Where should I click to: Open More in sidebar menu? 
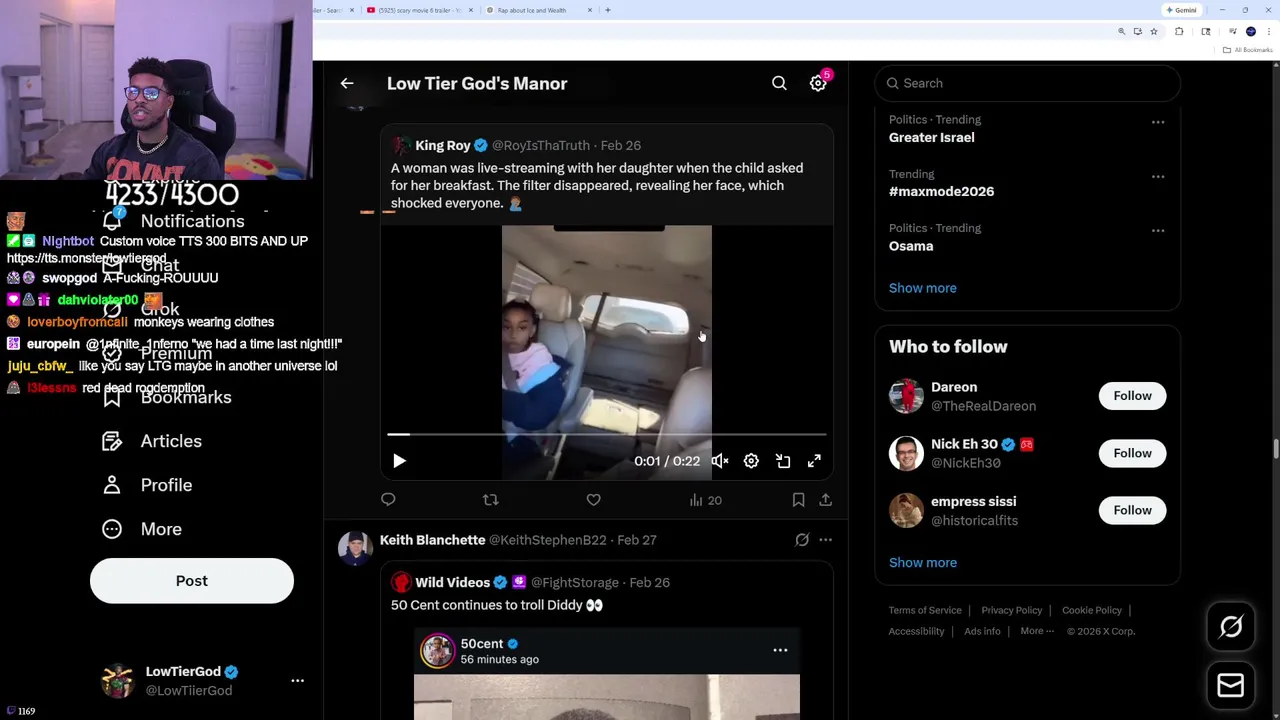(142, 529)
